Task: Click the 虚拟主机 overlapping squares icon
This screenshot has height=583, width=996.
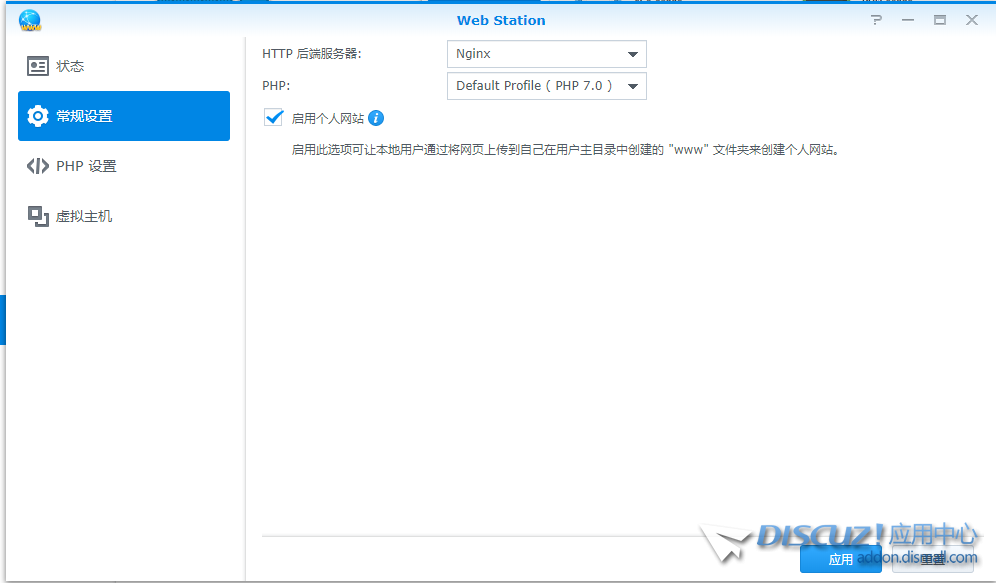Action: [x=38, y=216]
